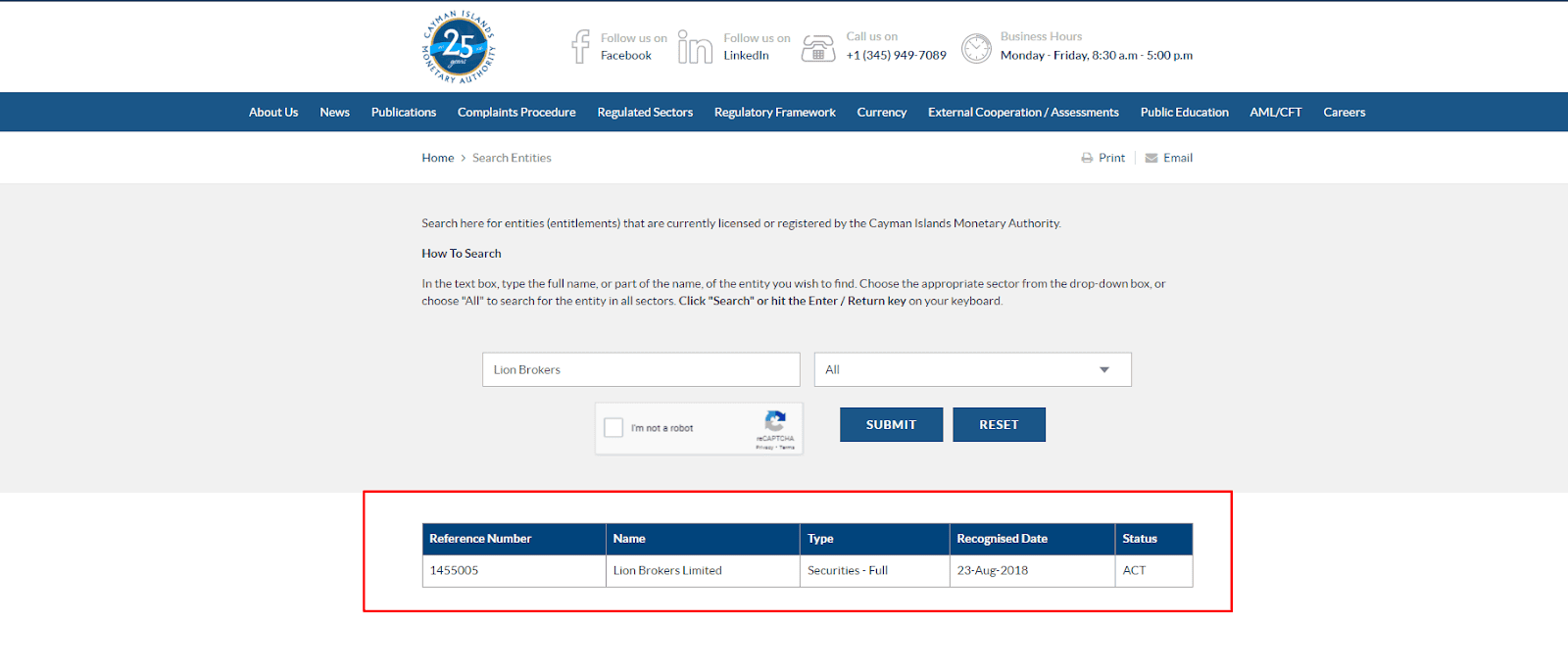Click the reCAPTCHA logo icon
1568x671 pixels.
pyautogui.click(x=775, y=421)
